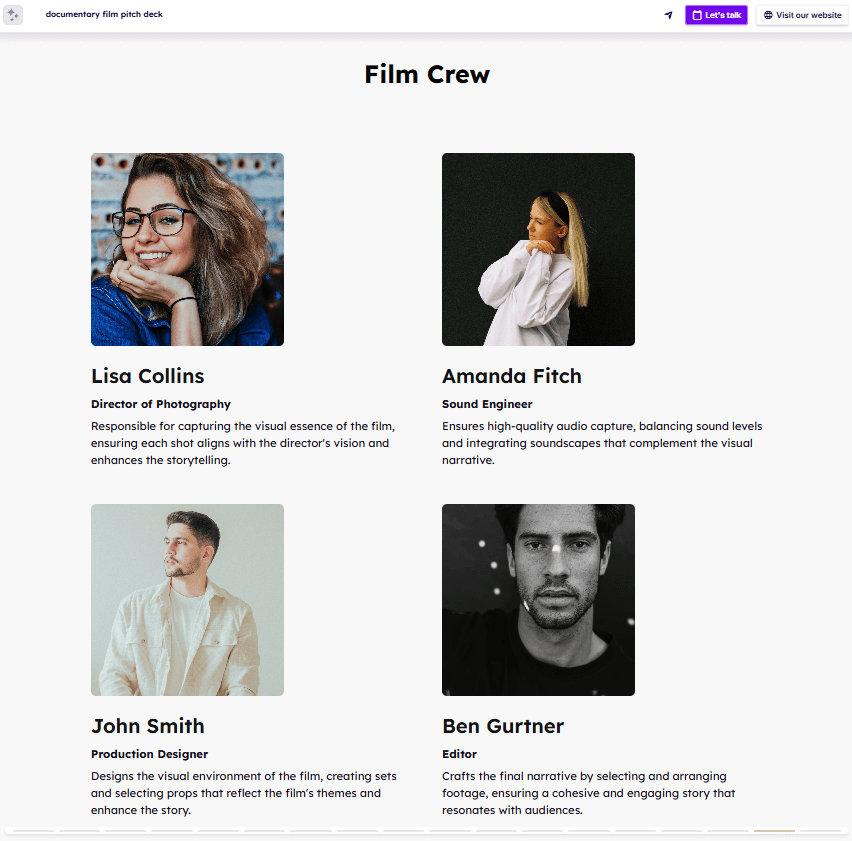Jump to the last slide progress segment
Image resolution: width=852 pixels, height=841 pixels.
820,831
